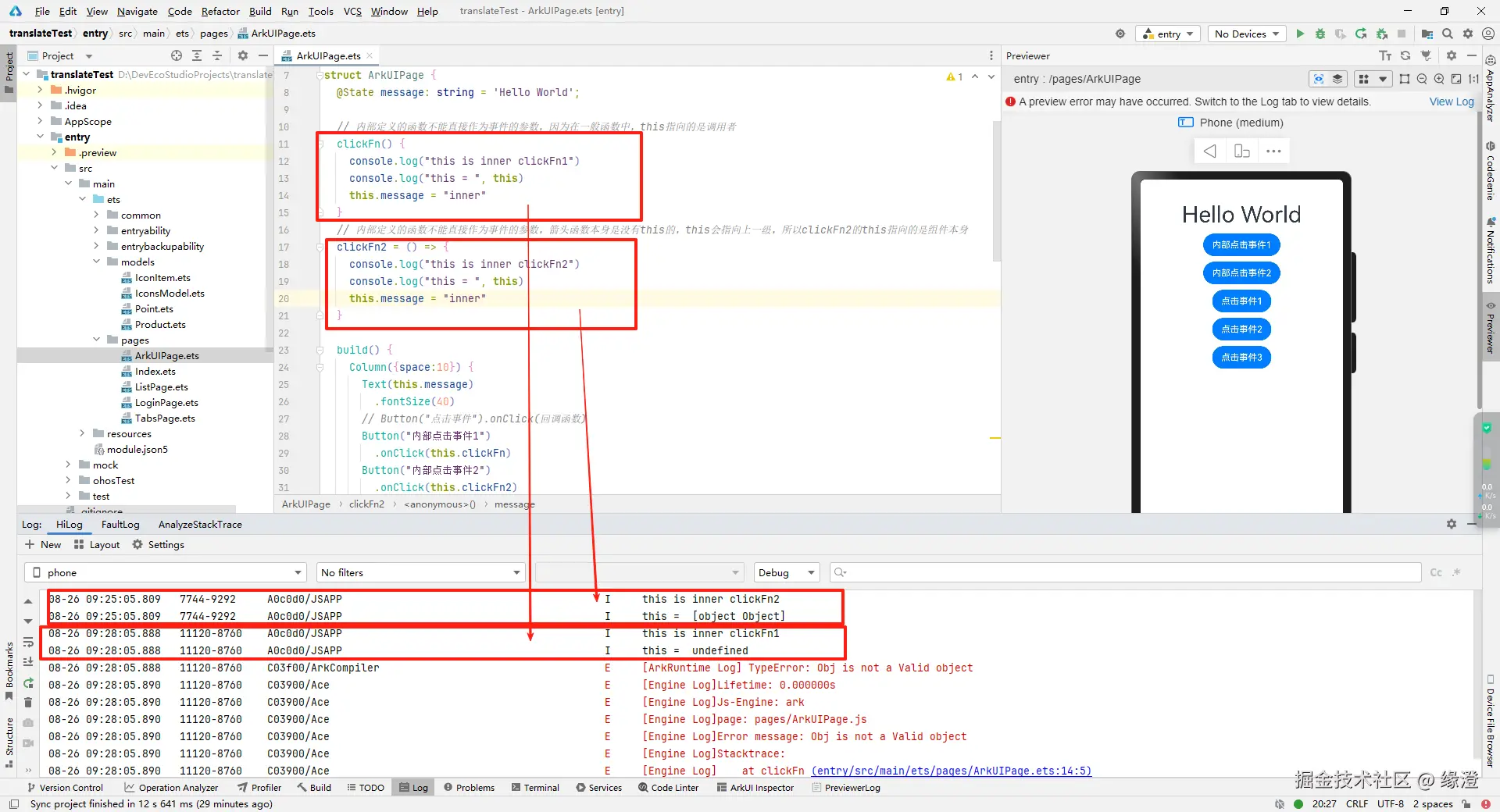Expand all nodes in Project panel
This screenshot has height=812, width=1500.
[197, 55]
